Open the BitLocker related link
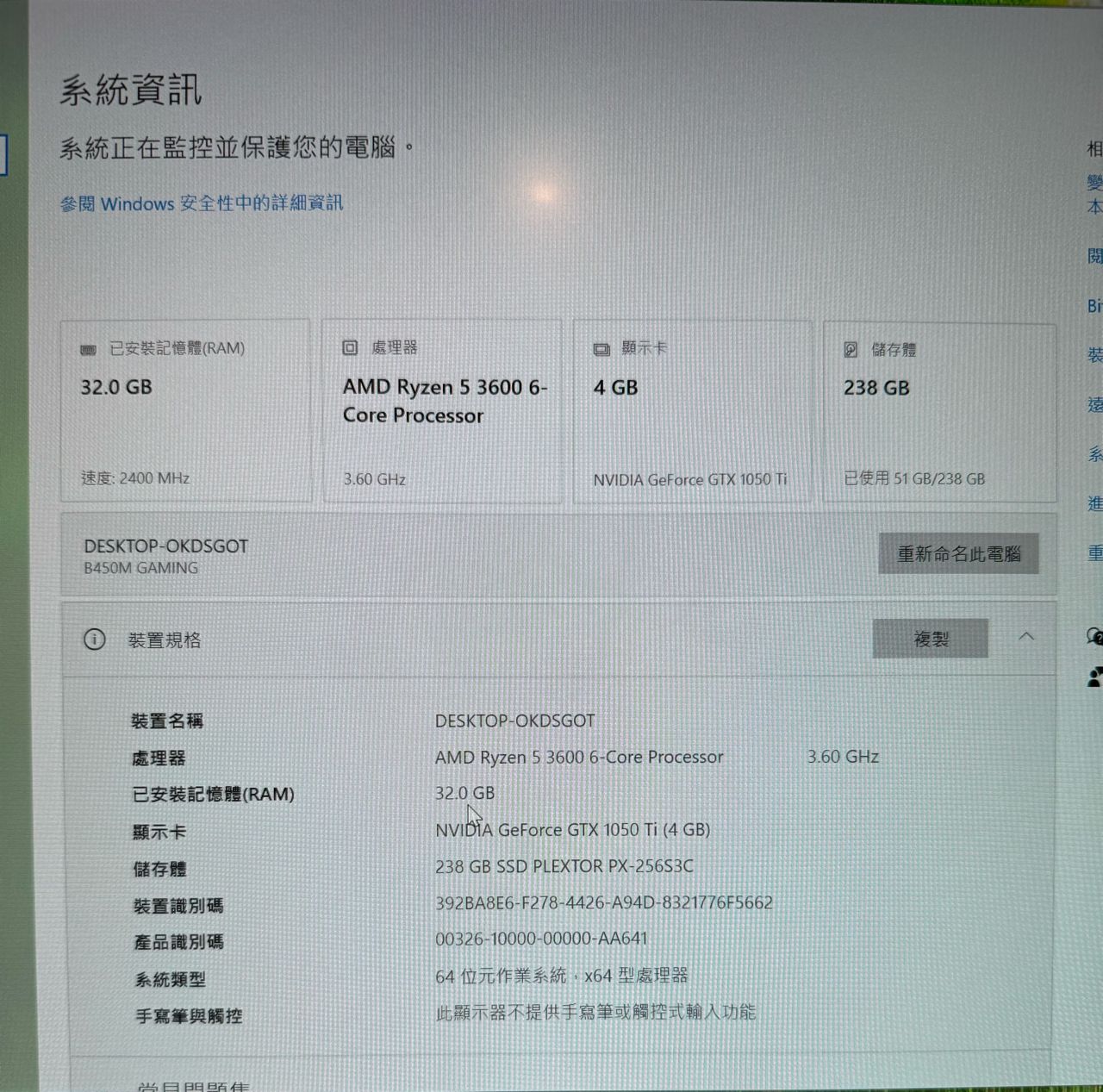This screenshot has height=1092, width=1103. [1094, 306]
